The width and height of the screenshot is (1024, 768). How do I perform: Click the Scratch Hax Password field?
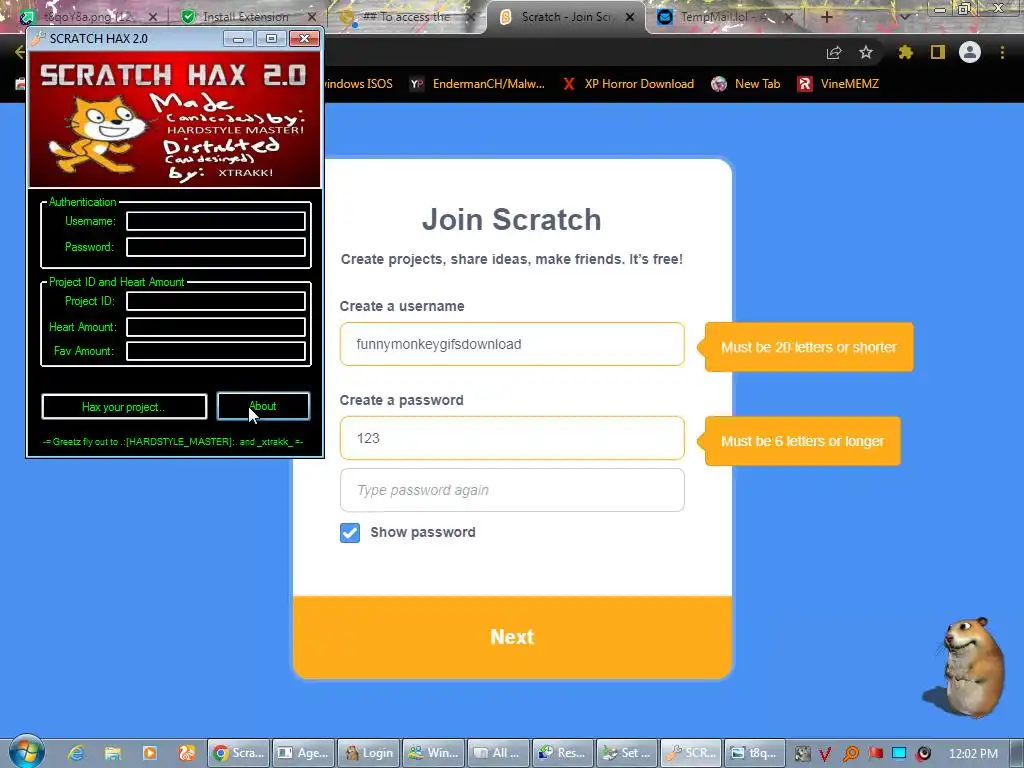click(x=216, y=247)
